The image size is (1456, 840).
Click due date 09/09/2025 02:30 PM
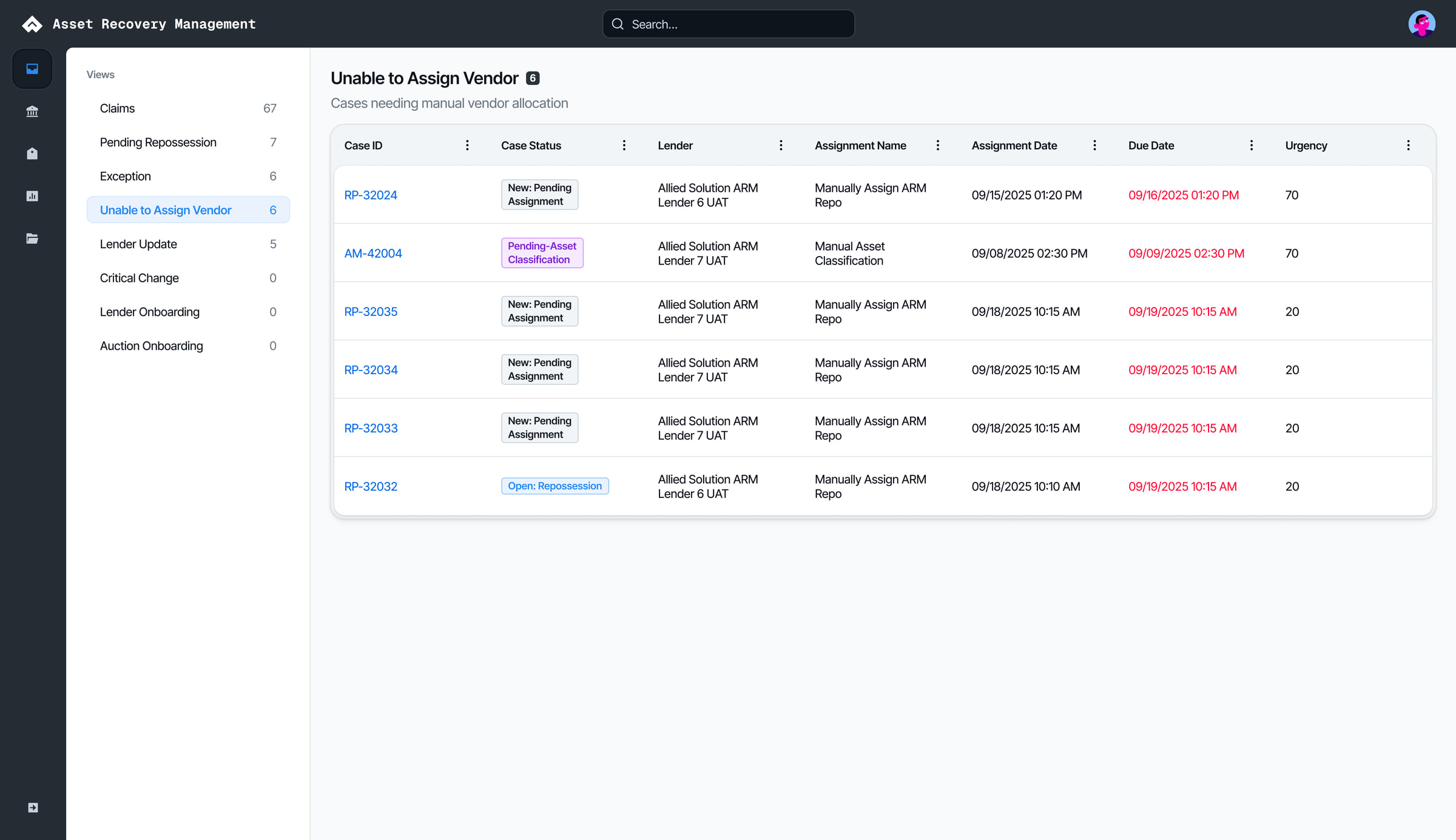point(1186,253)
